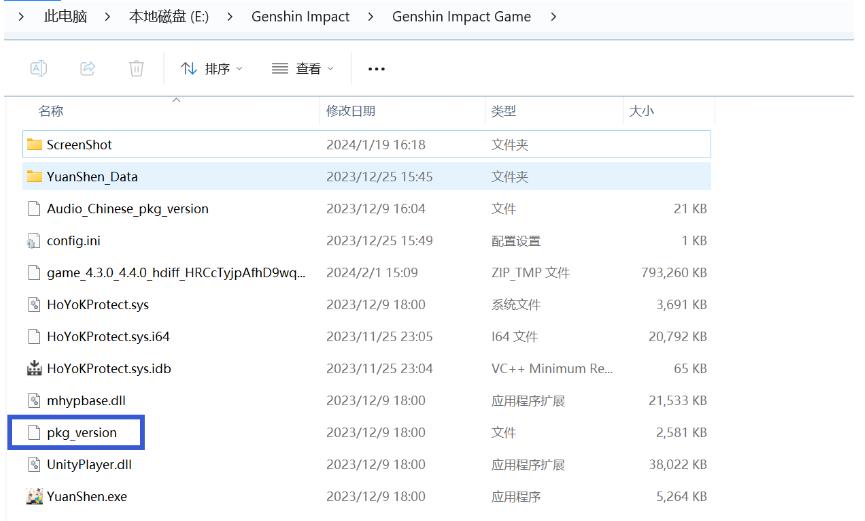
Task: Click YuanShen.exe application icon
Action: point(34,496)
